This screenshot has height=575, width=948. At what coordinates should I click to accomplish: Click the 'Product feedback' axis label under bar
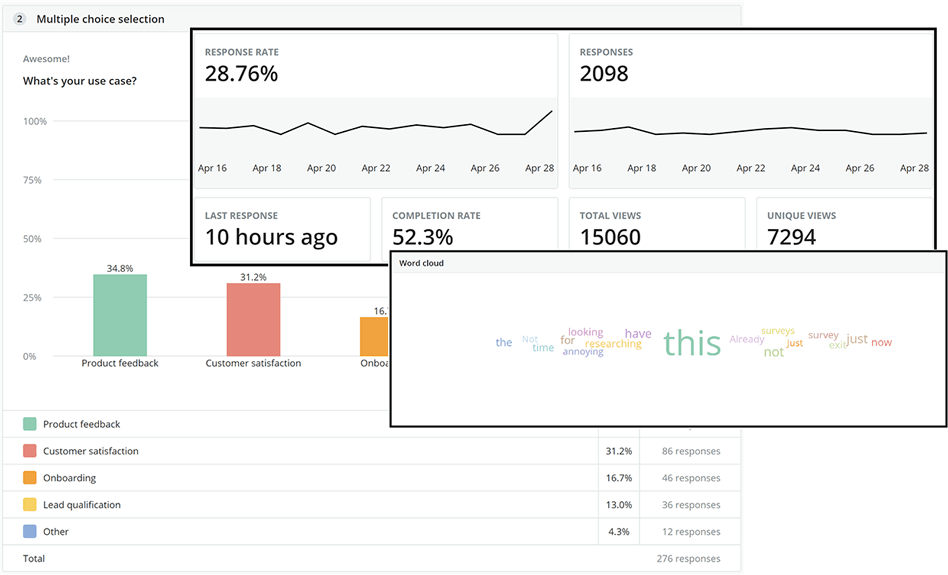coord(120,363)
